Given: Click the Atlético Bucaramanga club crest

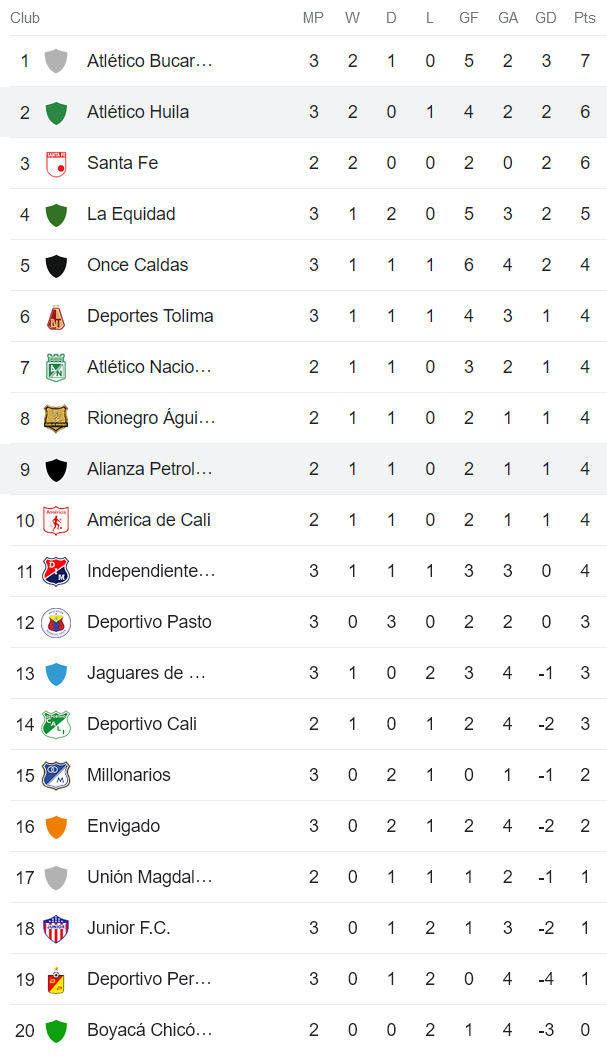Looking at the screenshot, I should click(57, 61).
